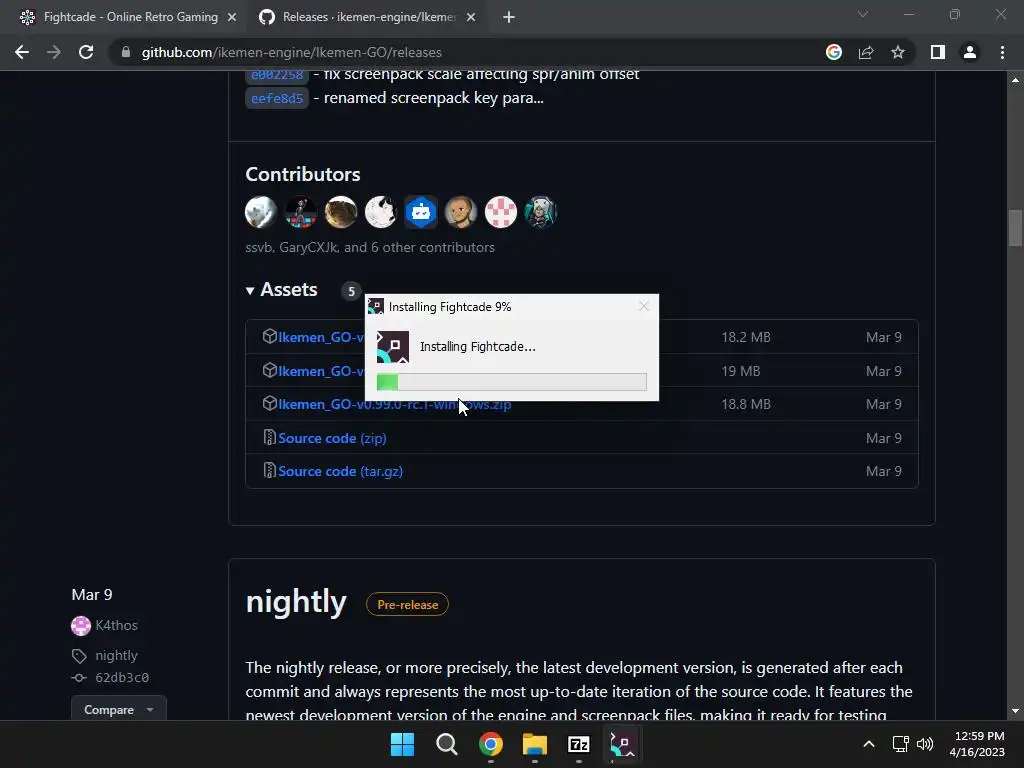Screen dimensions: 1024x768
Task: Open commit link e002258
Action: point(277,75)
